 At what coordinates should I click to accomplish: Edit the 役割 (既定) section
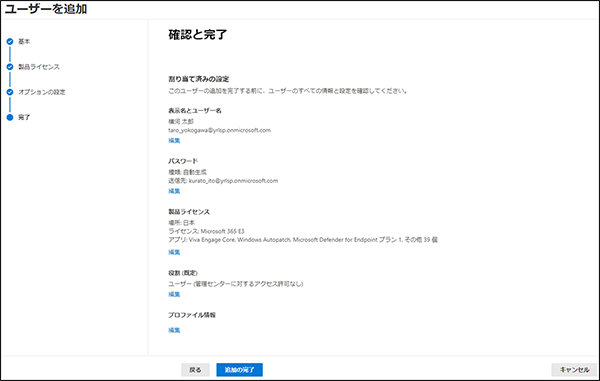tap(174, 294)
